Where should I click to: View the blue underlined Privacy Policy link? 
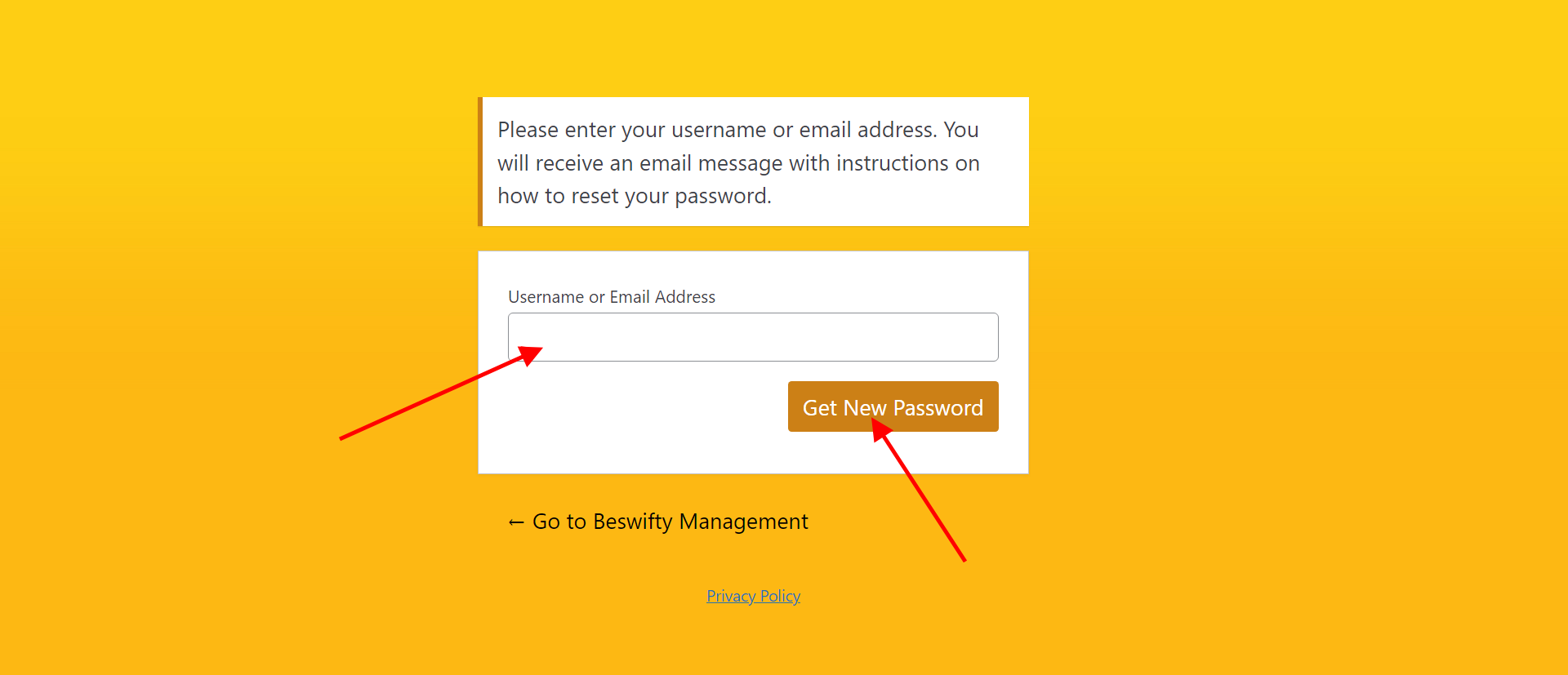coord(753,596)
